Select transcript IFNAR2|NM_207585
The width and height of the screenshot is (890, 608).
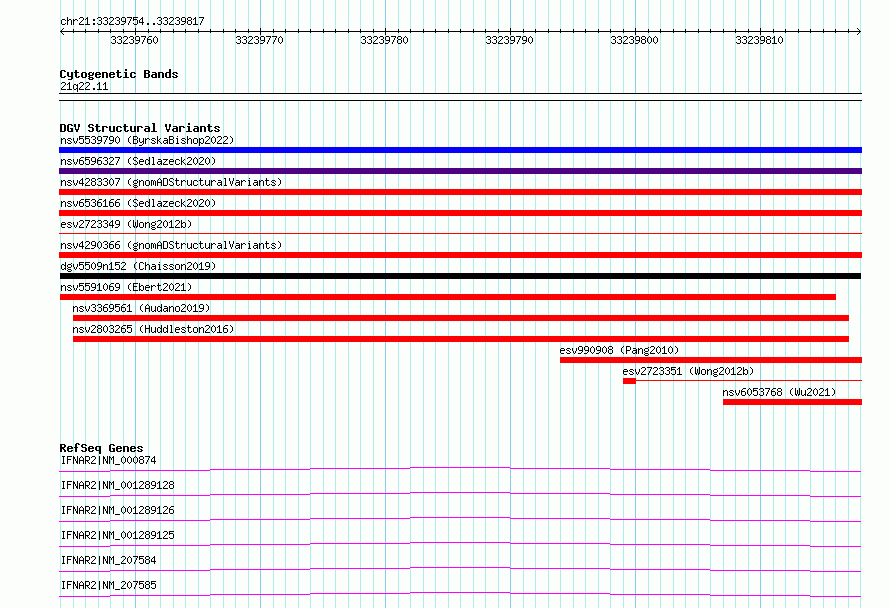point(108,585)
